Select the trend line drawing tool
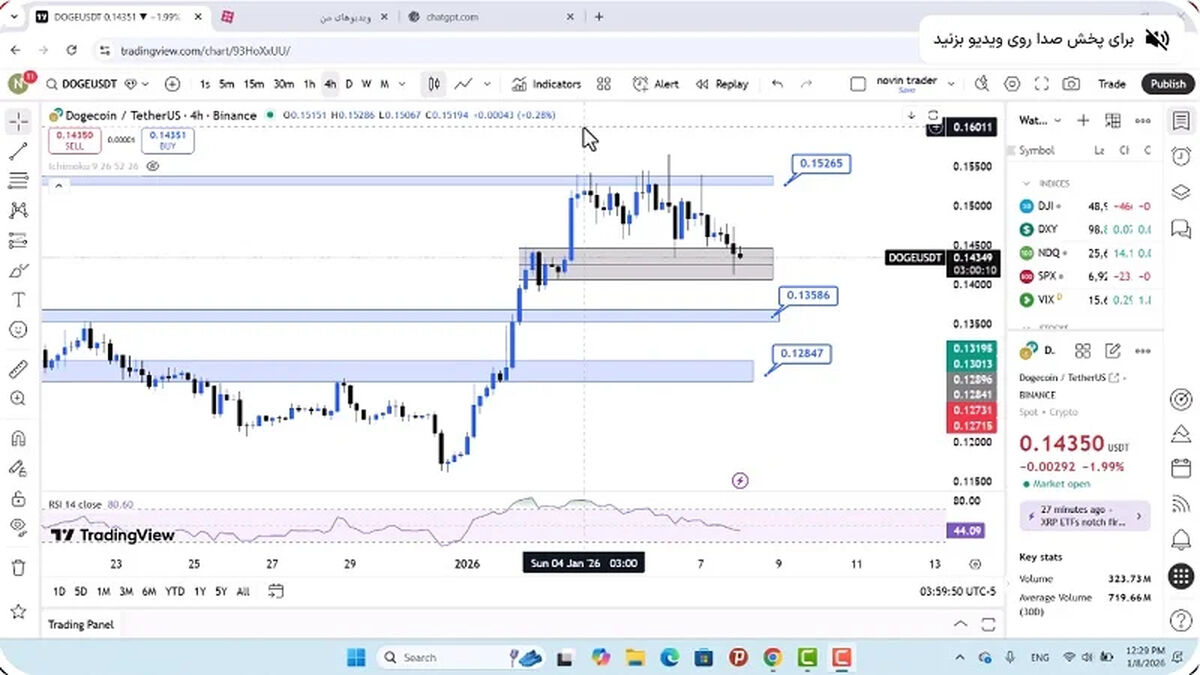The image size is (1200, 675). 18,152
